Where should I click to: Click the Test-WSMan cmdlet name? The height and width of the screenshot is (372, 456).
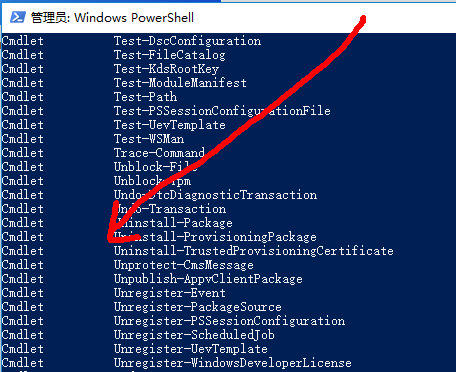[x=149, y=139]
